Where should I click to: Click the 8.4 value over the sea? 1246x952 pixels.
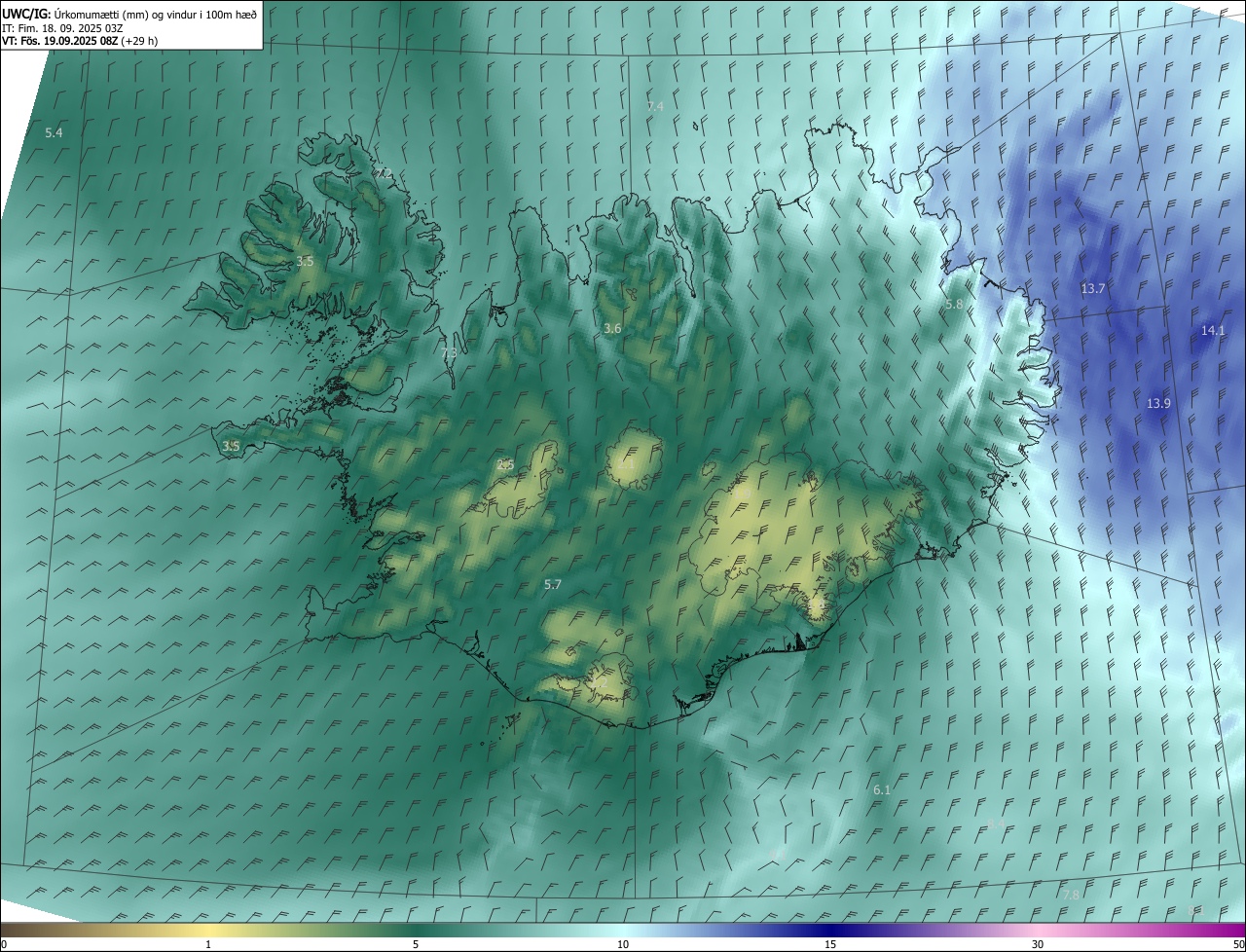point(996,823)
